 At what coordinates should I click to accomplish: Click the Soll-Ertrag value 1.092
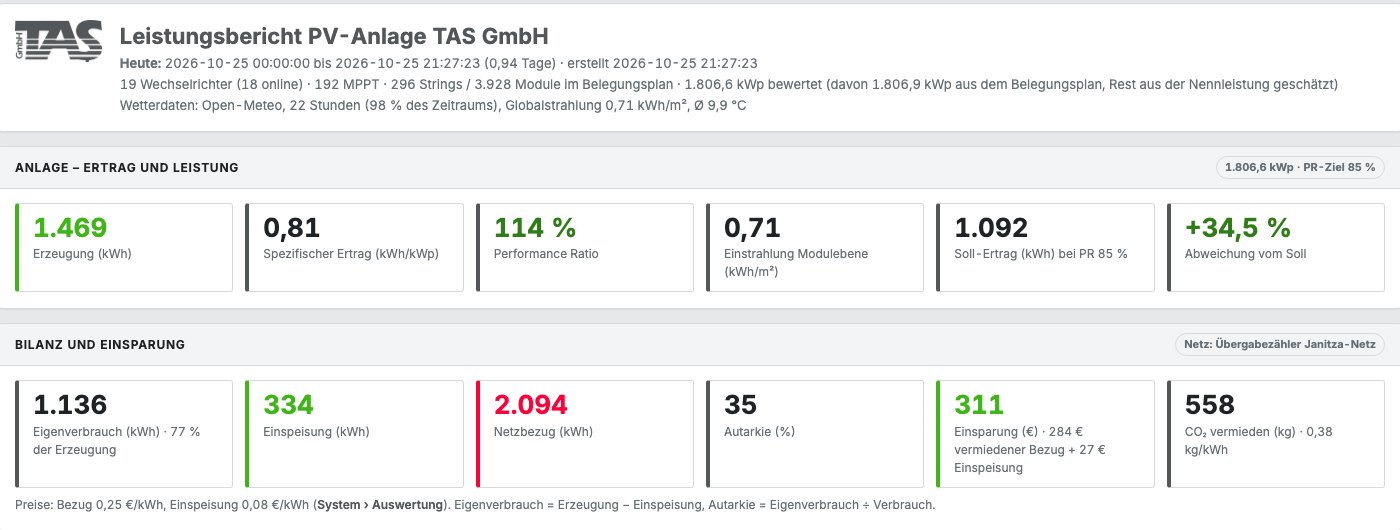[x=991, y=228]
